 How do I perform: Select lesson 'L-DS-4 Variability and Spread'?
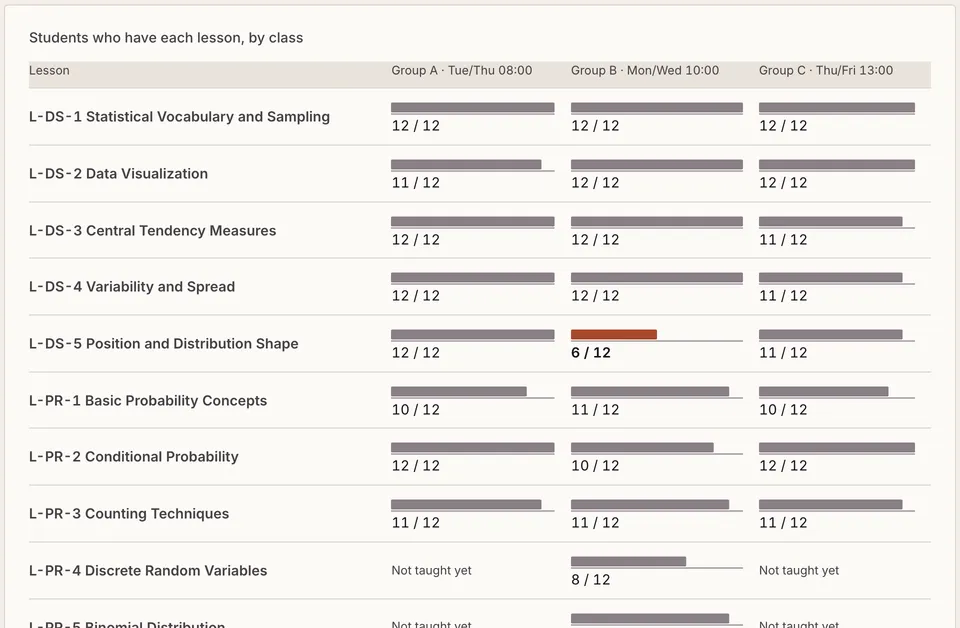point(132,287)
